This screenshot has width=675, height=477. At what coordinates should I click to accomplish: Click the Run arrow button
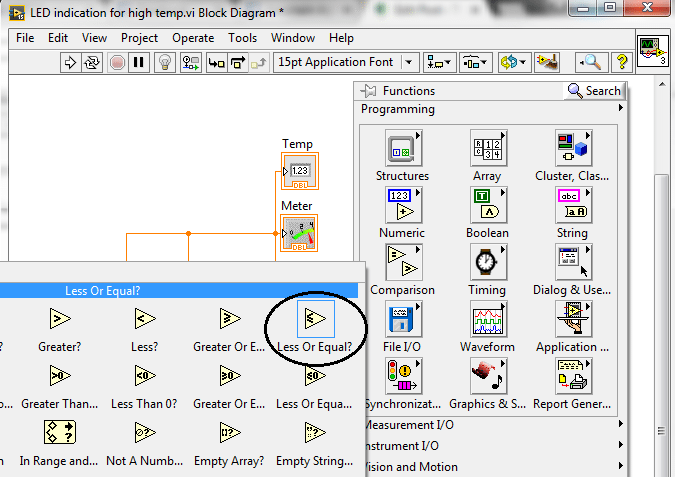[x=70, y=63]
